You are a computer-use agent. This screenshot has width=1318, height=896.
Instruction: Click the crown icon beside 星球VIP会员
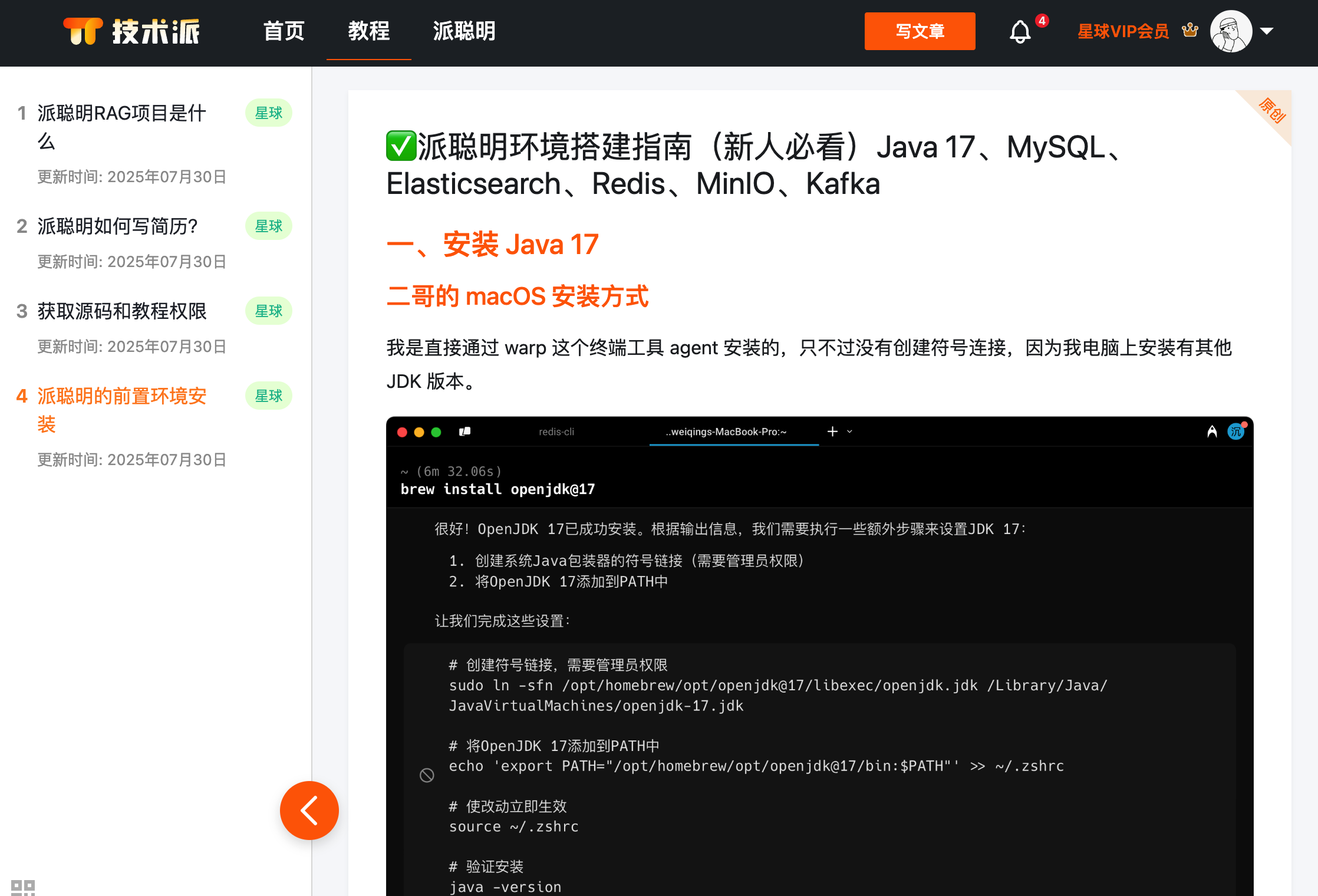coord(1190,31)
